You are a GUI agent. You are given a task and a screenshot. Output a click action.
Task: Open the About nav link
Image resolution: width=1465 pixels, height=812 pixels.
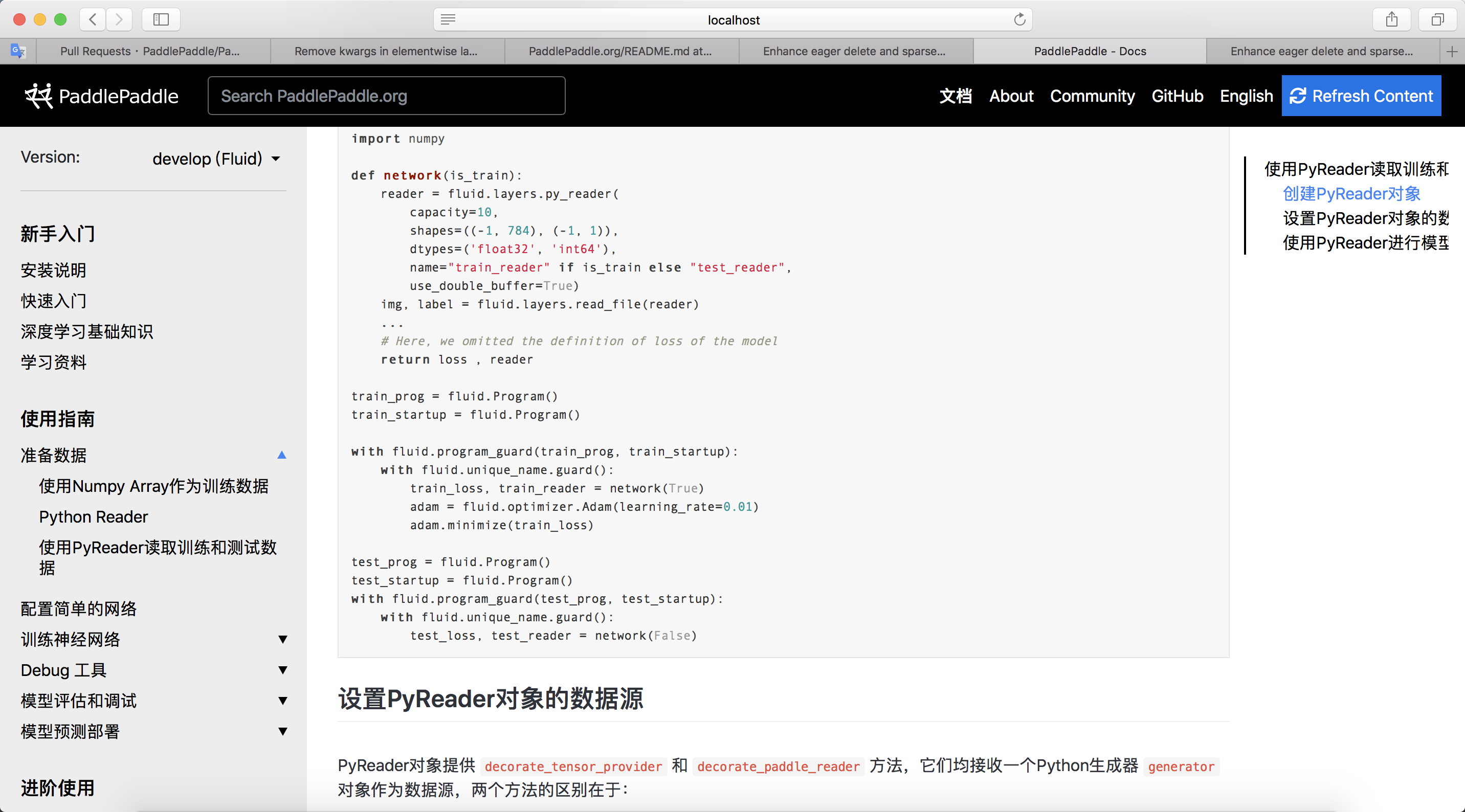click(x=1011, y=96)
